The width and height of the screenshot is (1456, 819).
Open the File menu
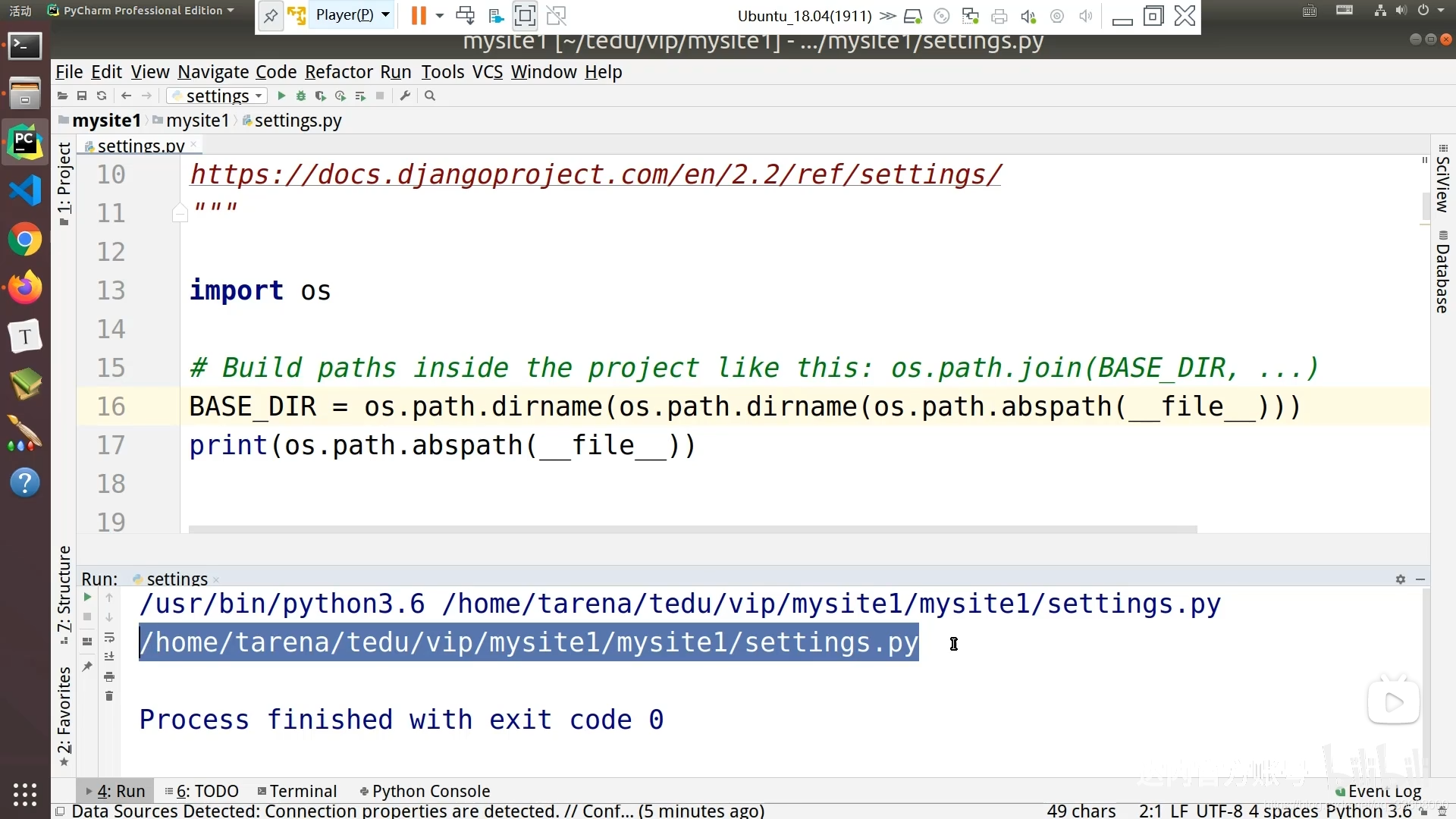click(x=69, y=72)
